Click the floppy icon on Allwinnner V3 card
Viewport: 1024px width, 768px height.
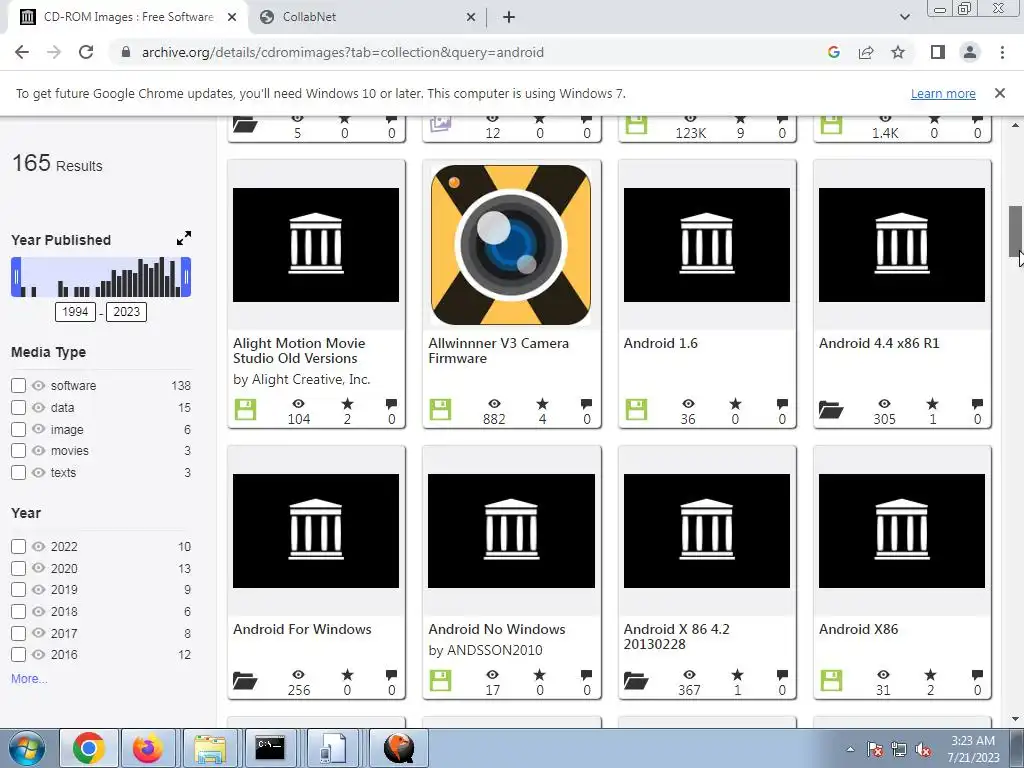pos(441,410)
